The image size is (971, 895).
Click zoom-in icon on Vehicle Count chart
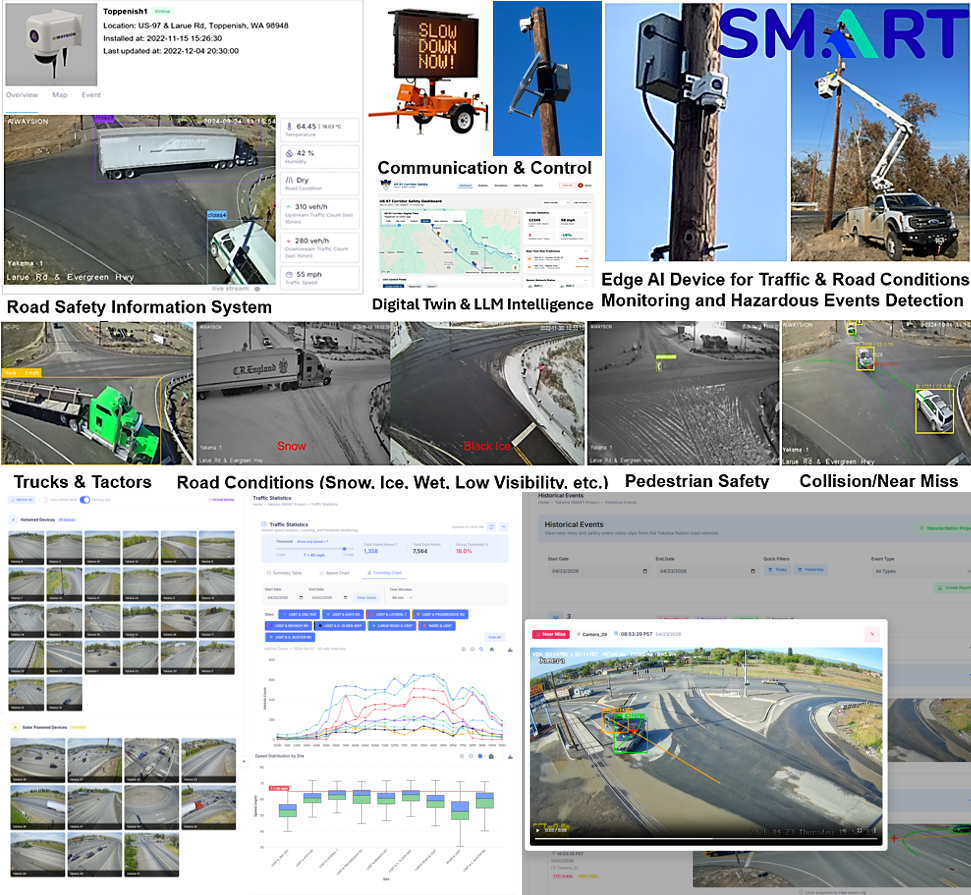[x=463, y=649]
